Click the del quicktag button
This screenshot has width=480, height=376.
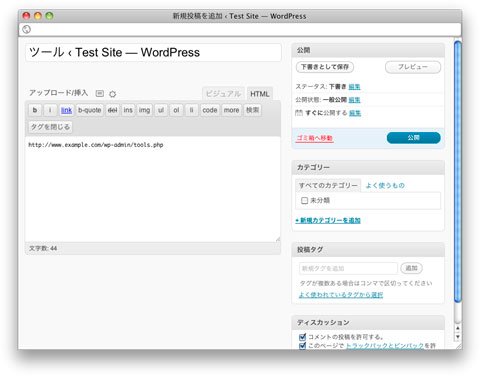(x=112, y=110)
